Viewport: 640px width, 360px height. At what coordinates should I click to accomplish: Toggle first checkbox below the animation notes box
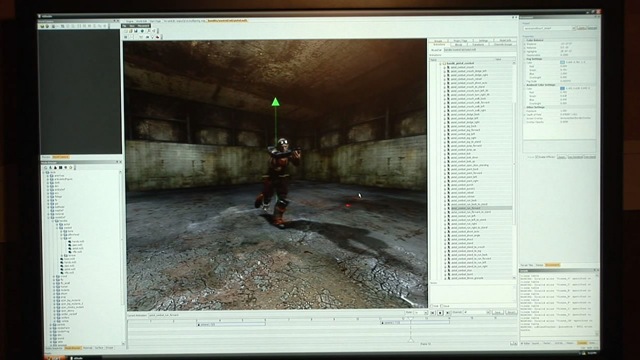pyautogui.click(x=431, y=306)
